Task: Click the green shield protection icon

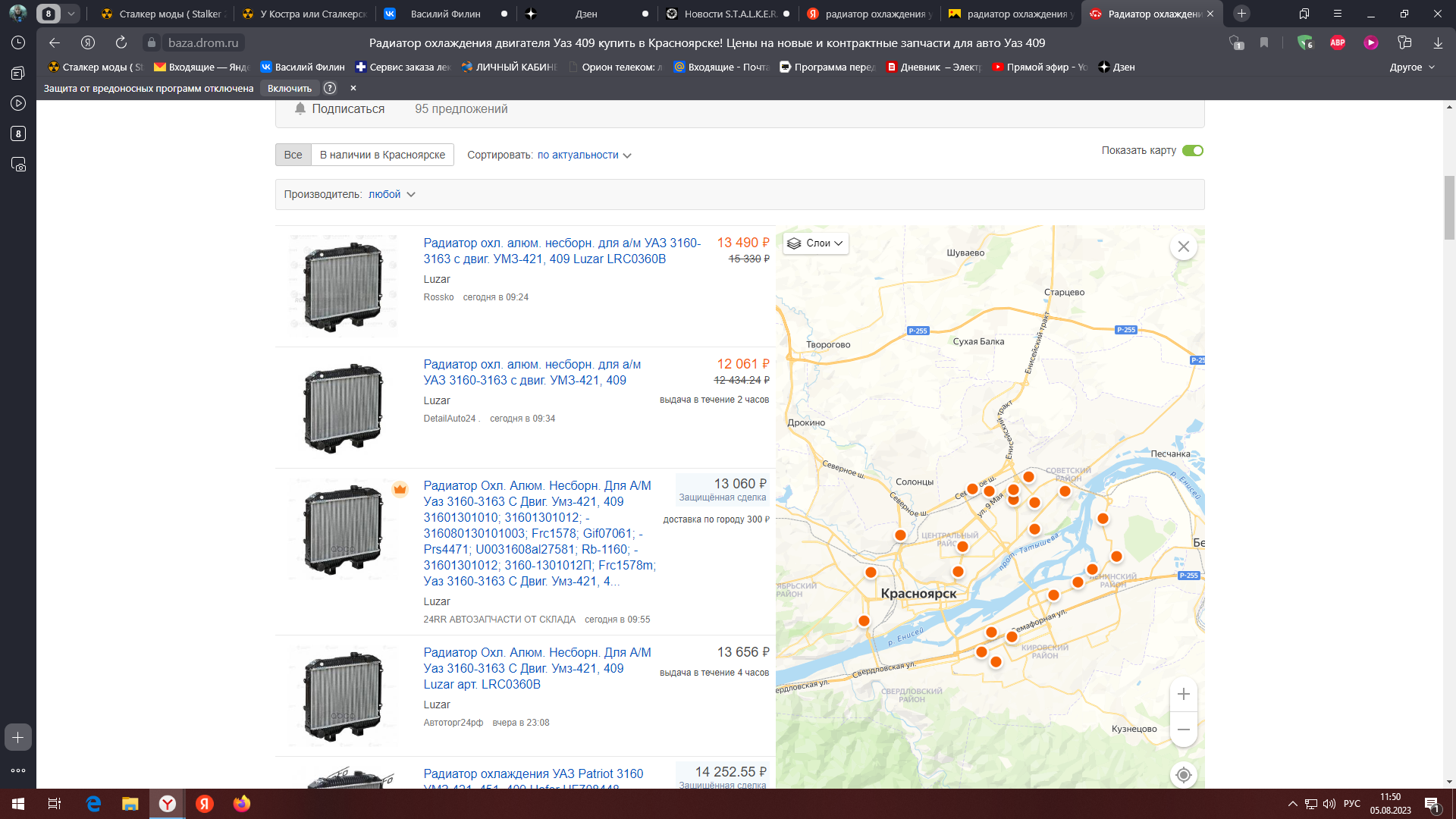Action: coord(1304,43)
